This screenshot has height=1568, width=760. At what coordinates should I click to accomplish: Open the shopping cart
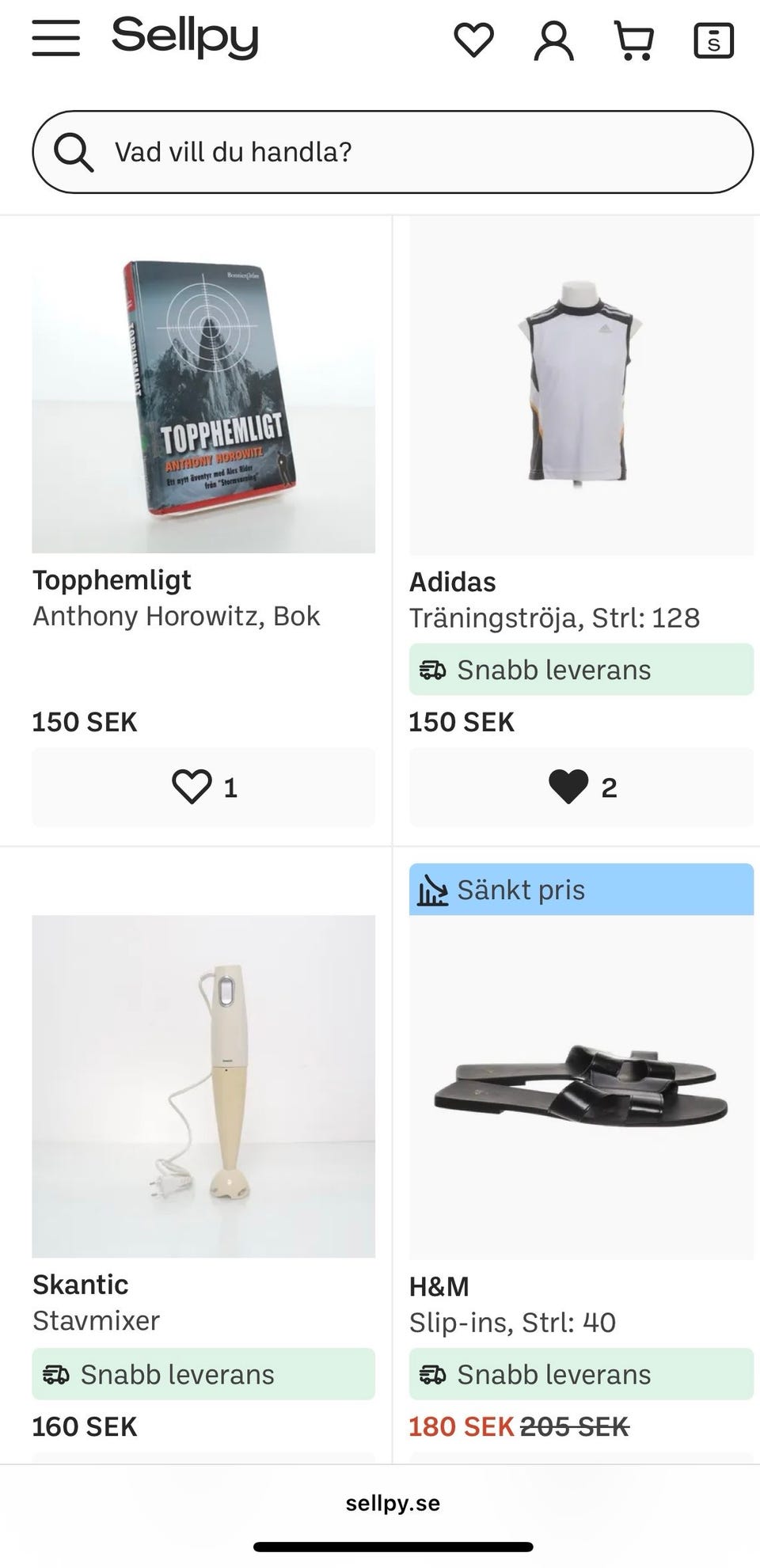[634, 40]
